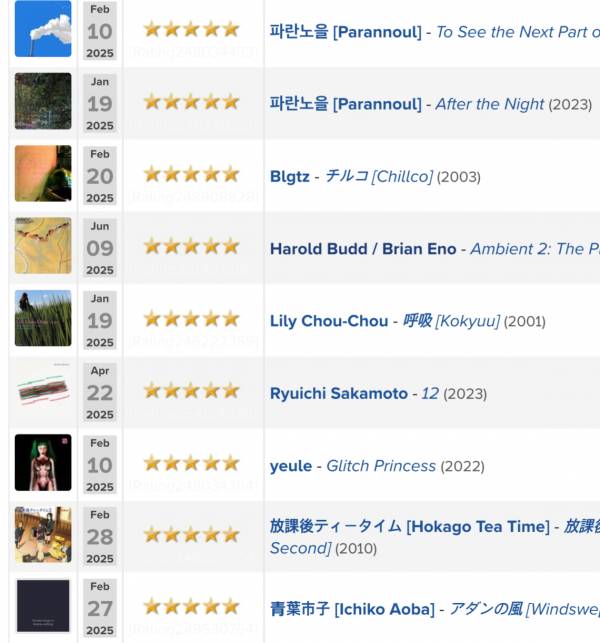Click the Blgtz Chillco album cover
This screenshot has width=600, height=643.
click(43, 173)
